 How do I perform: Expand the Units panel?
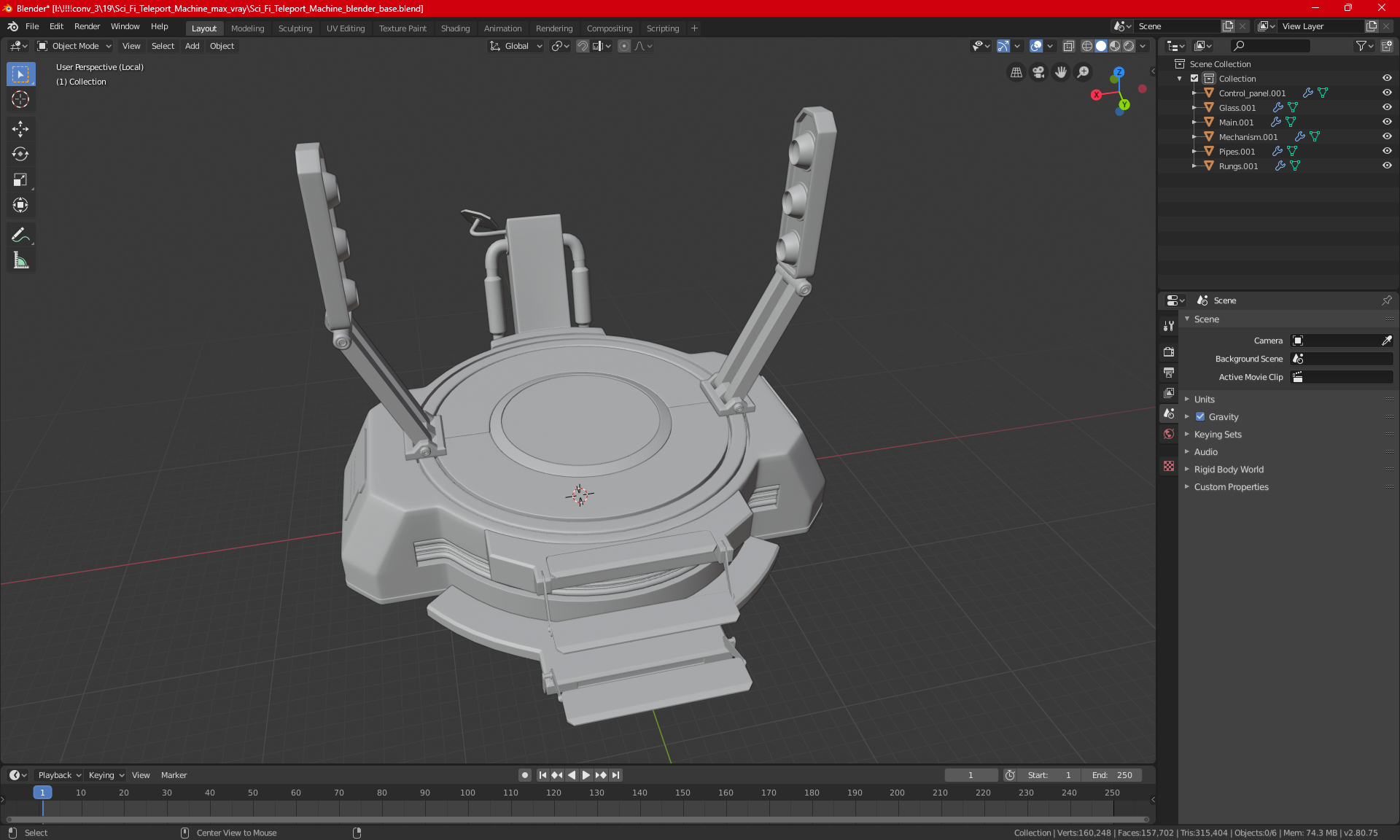[1204, 400]
